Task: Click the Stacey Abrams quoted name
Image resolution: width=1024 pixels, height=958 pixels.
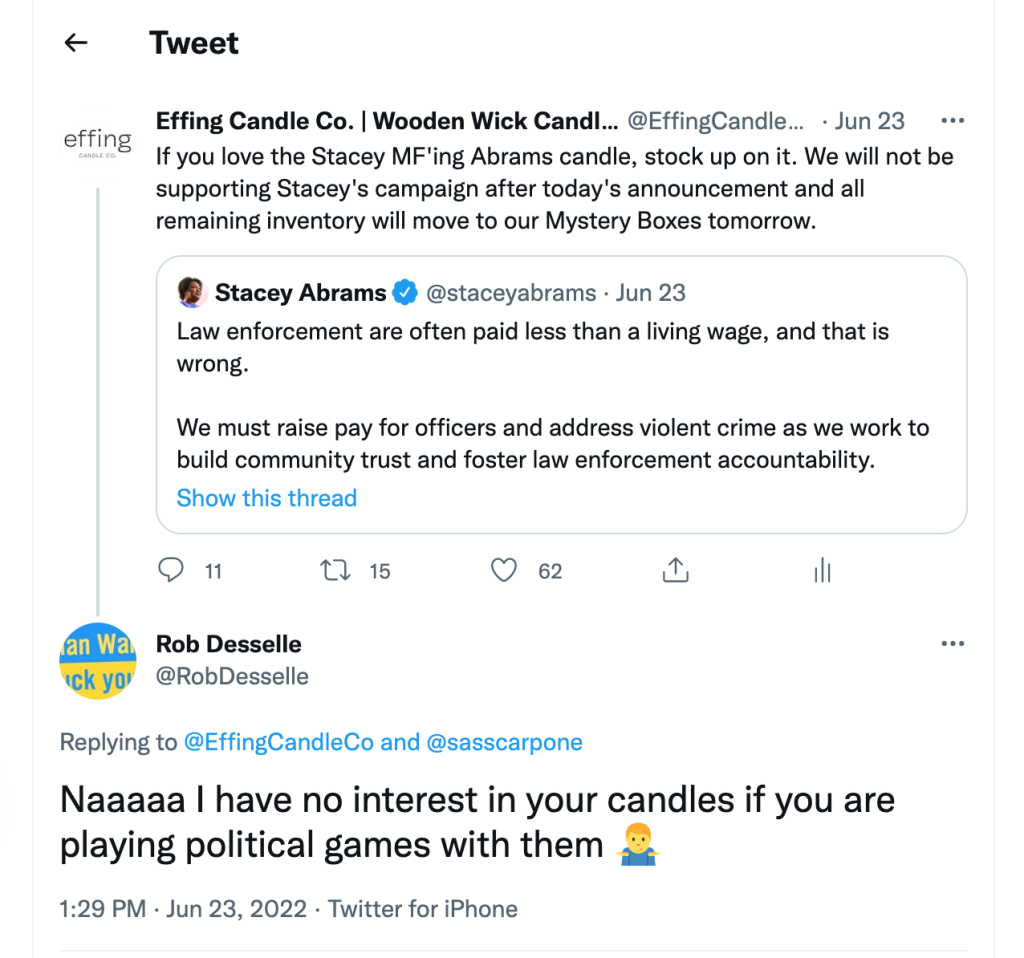Action: (x=300, y=293)
